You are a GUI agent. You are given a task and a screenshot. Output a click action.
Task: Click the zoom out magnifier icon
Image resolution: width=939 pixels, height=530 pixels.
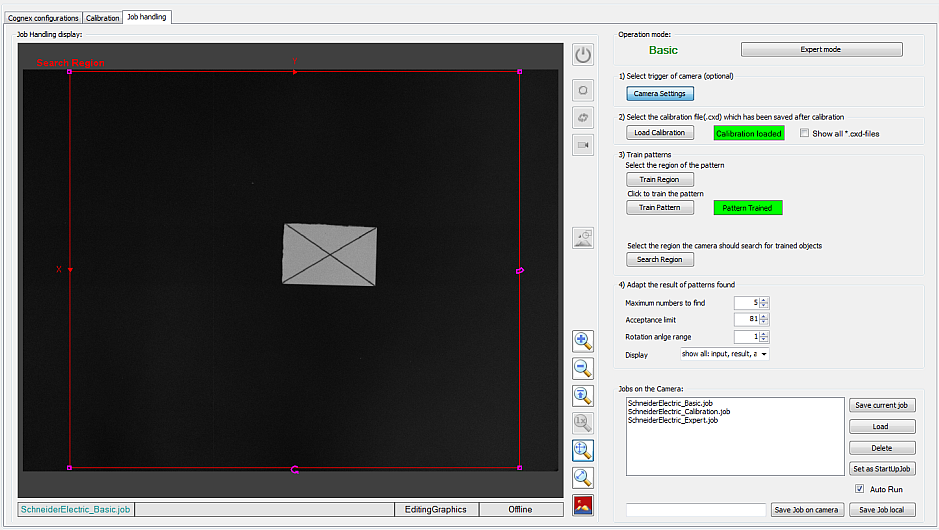583,368
